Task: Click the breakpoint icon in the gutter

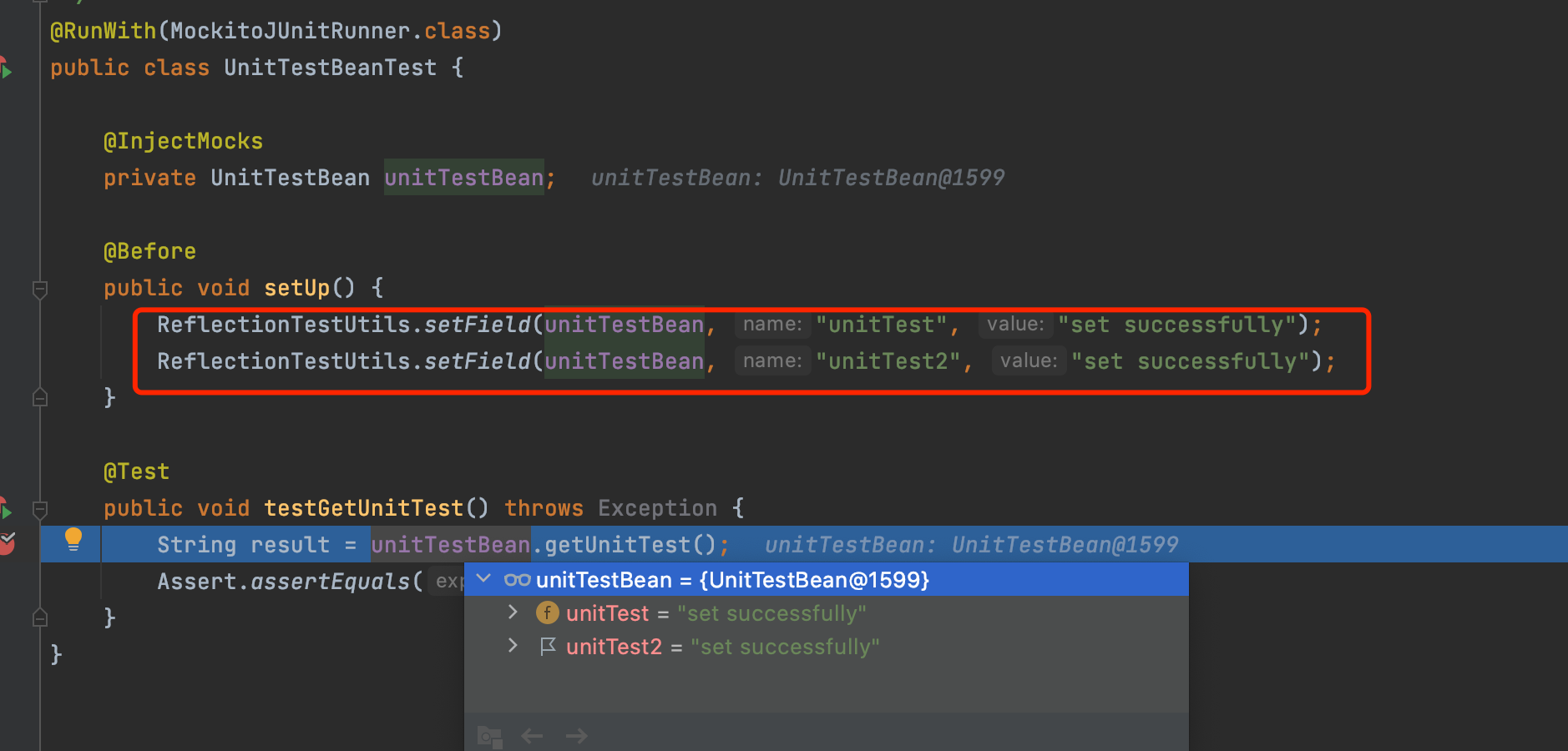Action: click(7, 544)
